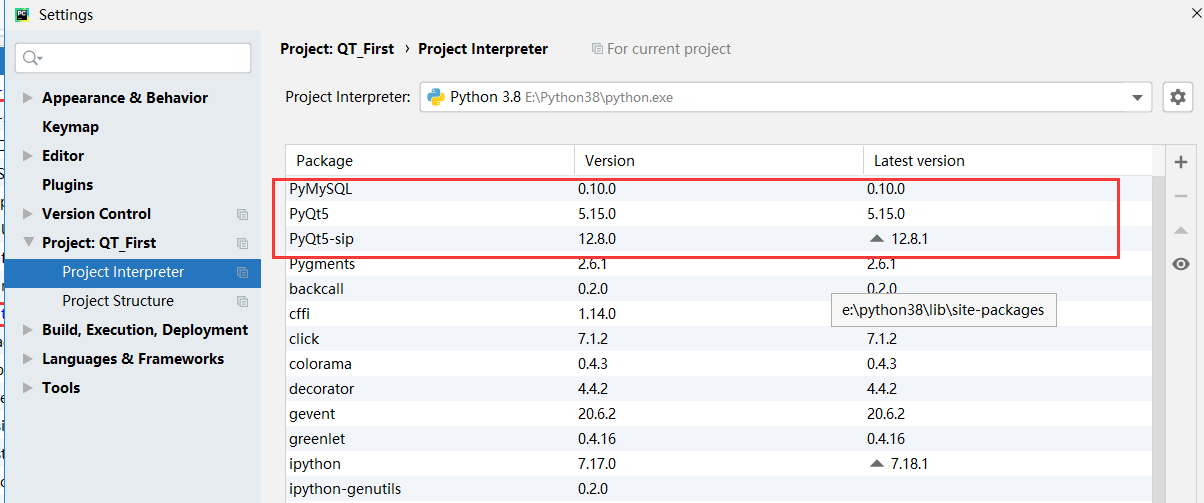Open the Plugins settings page

(67, 185)
